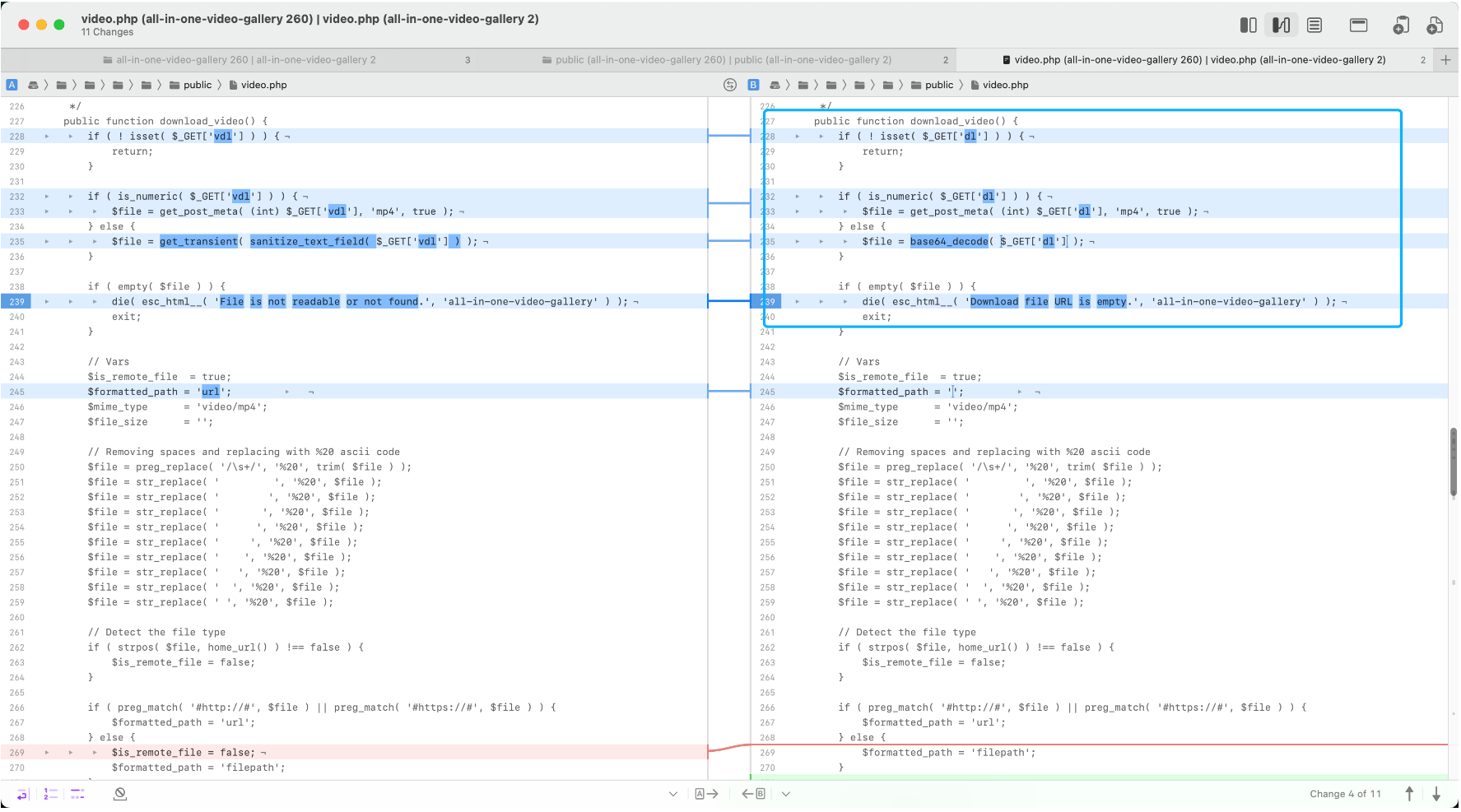Screen dimensions: 1461x812
Task: Switch to the public folder comparison tab
Action: pos(723,60)
